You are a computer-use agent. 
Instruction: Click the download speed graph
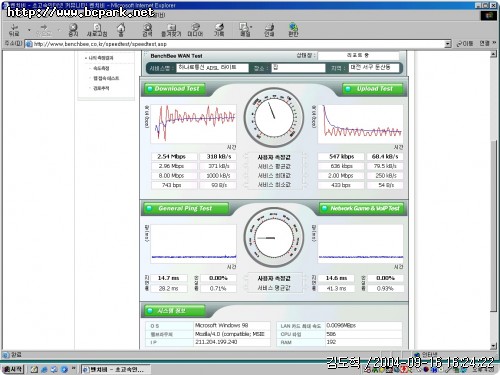tap(193, 124)
